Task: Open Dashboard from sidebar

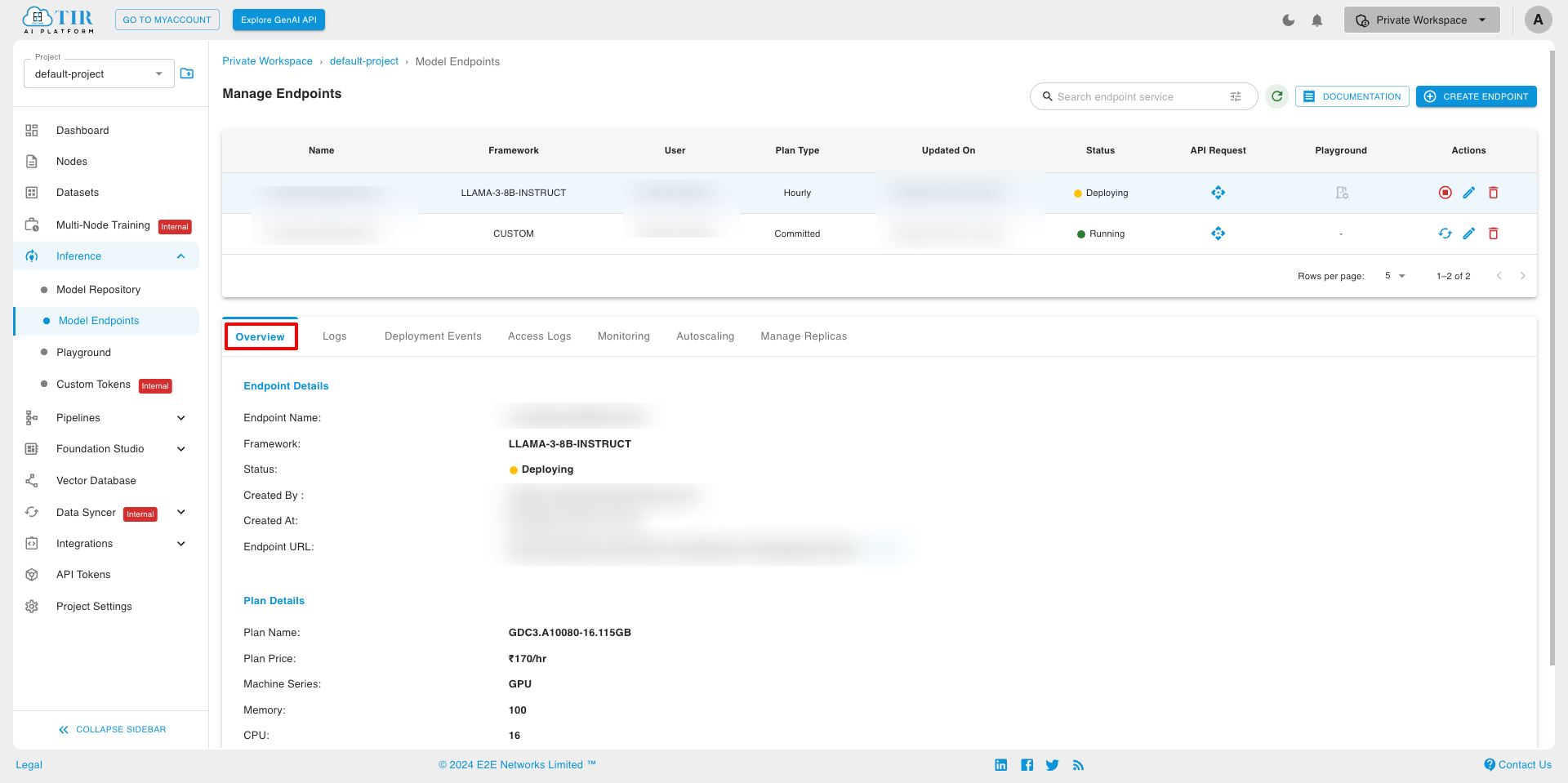Action: [x=82, y=131]
